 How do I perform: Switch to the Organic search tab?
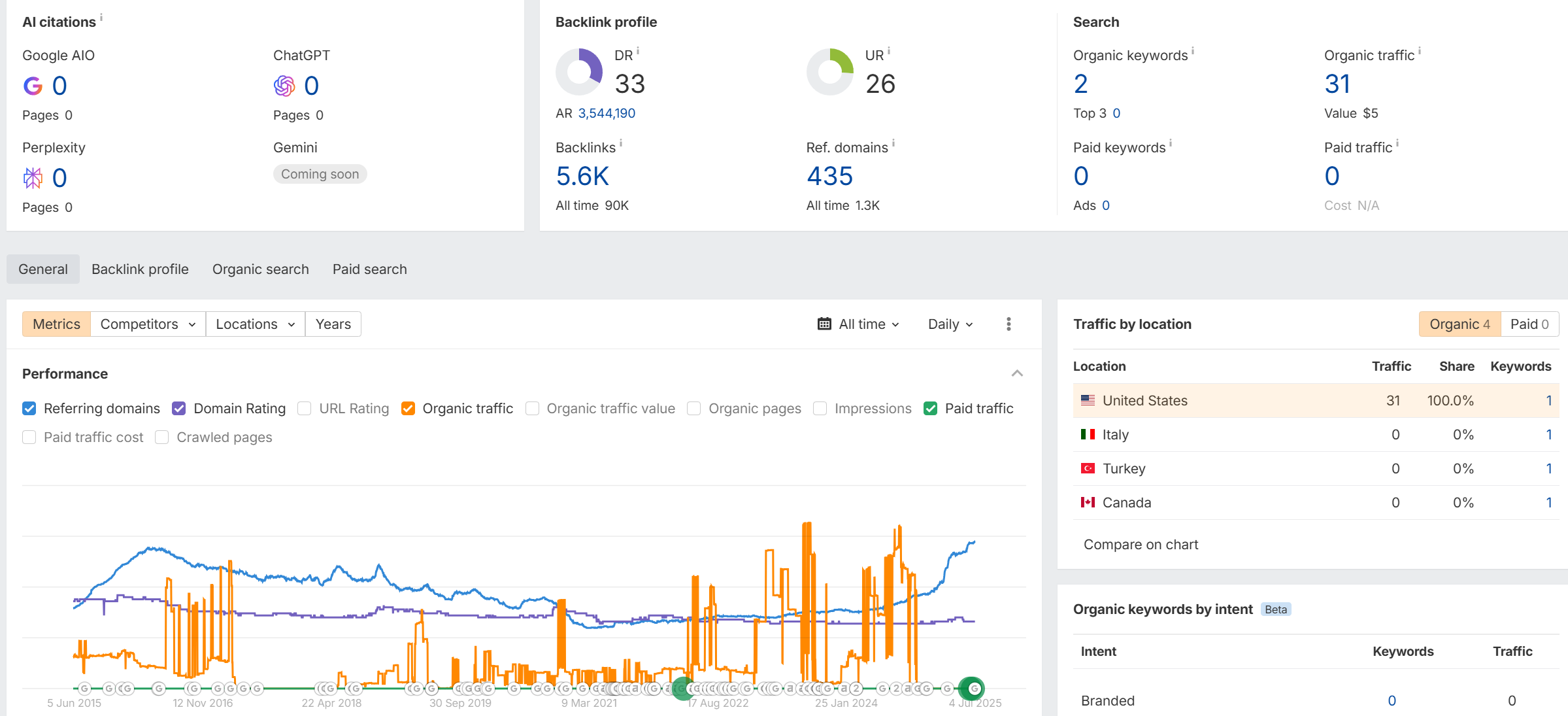260,269
